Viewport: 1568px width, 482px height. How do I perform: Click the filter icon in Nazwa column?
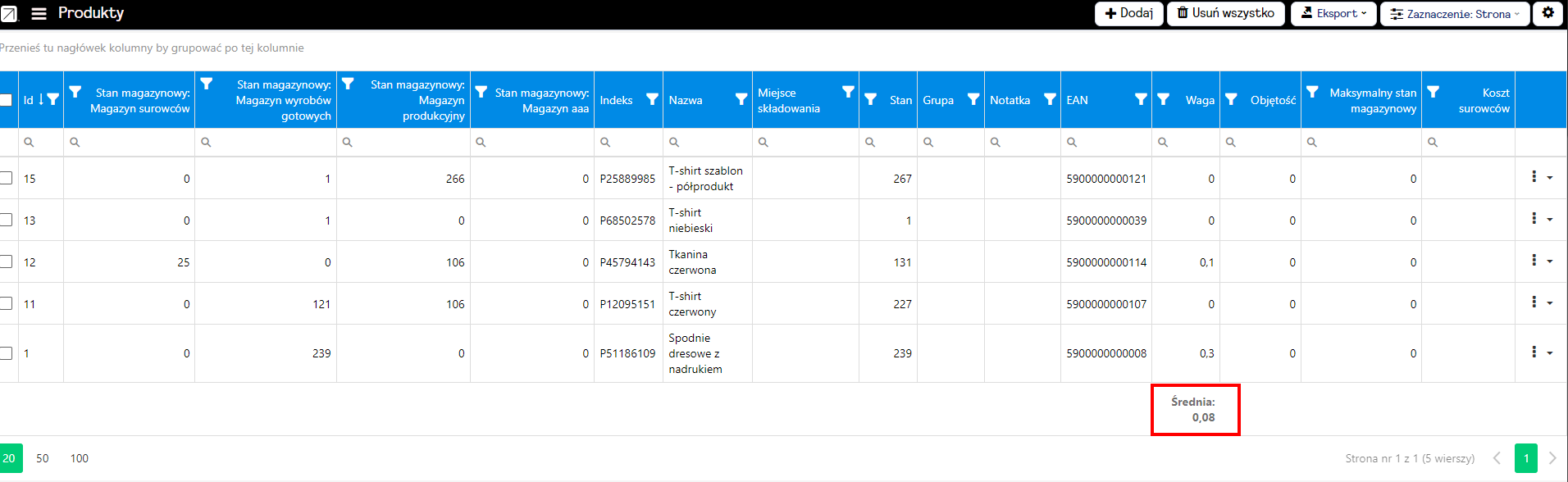(x=741, y=99)
